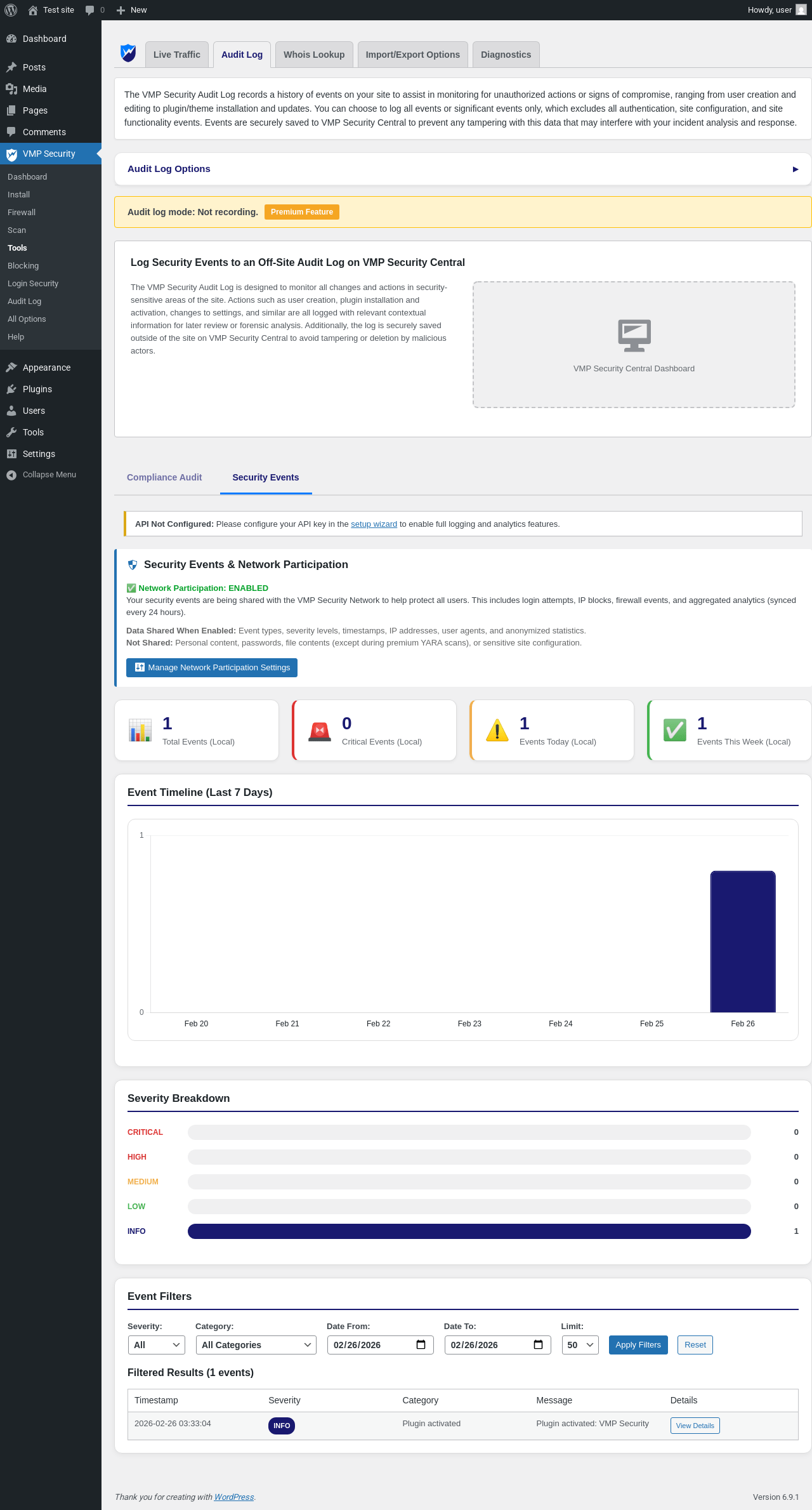This screenshot has width=812, height=1510.
Task: Click the VMP shield logo beside tabs
Action: coord(128,53)
